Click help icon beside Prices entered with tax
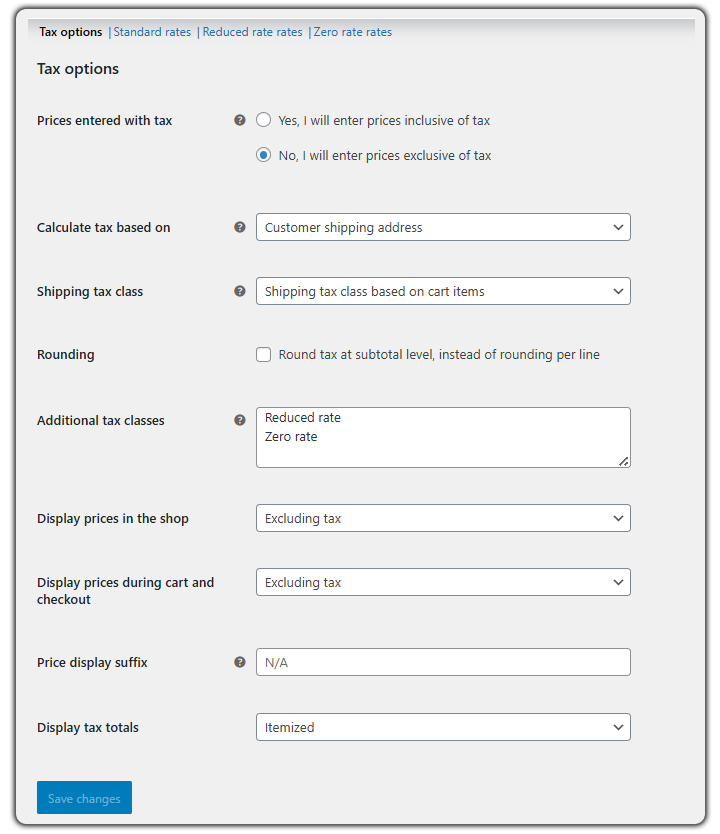The height and width of the screenshot is (834, 720). [240, 120]
